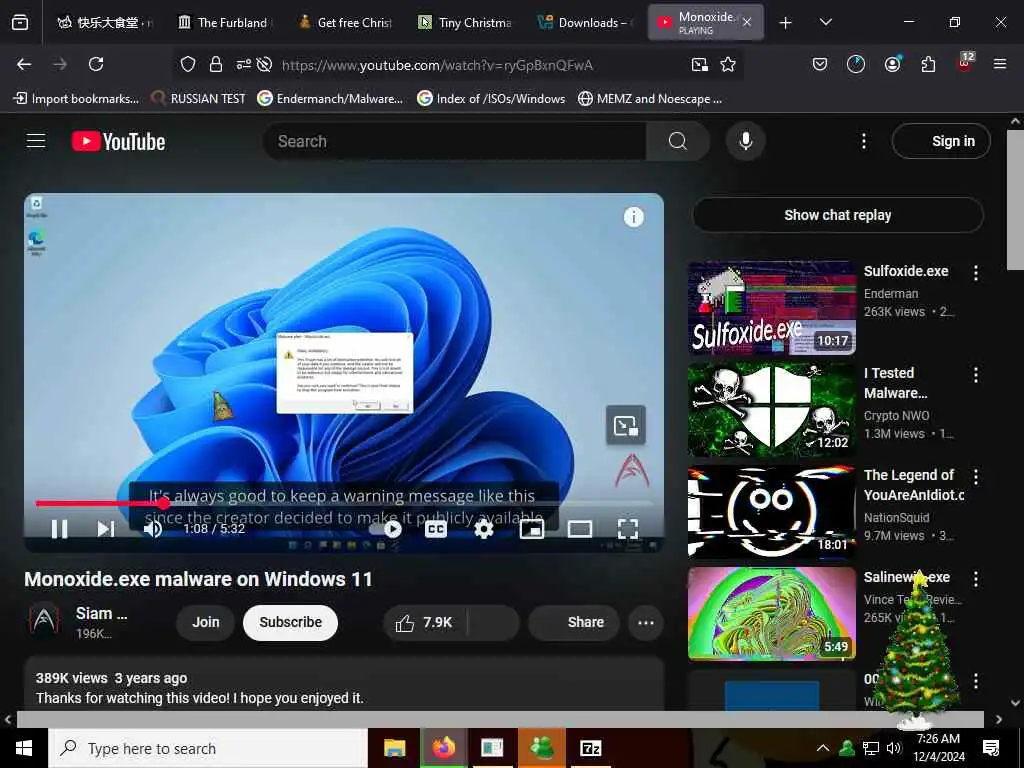The width and height of the screenshot is (1024, 768).
Task: Switch to the 快乐大食堂 tab
Action: click(104, 22)
